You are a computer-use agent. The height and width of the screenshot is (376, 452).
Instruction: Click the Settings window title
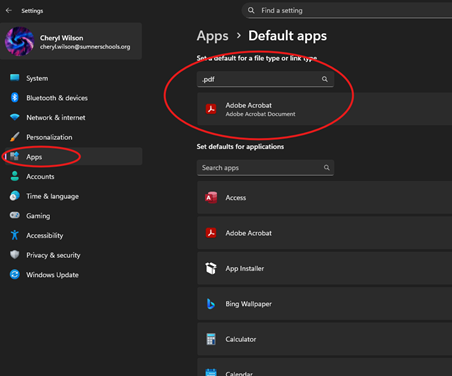(32, 11)
